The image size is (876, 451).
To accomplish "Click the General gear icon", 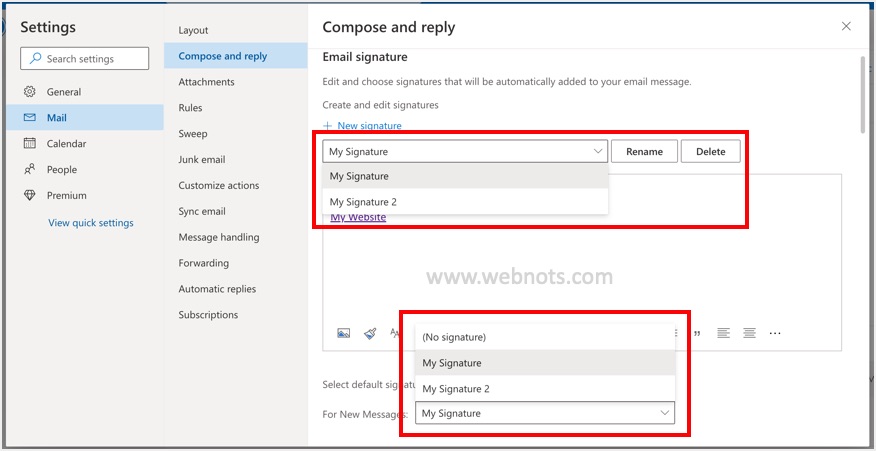I will click(x=29, y=92).
